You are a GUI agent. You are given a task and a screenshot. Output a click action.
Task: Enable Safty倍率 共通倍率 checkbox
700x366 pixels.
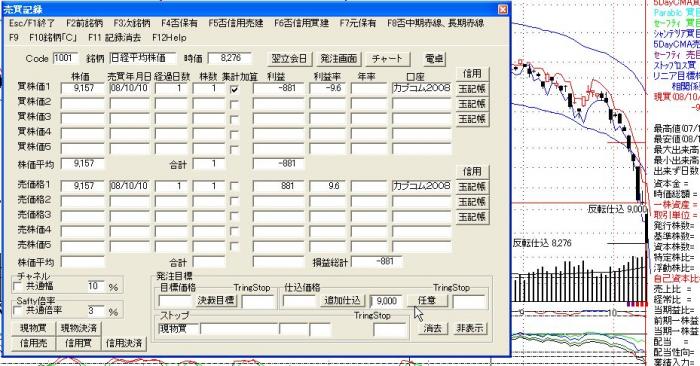click(18, 311)
